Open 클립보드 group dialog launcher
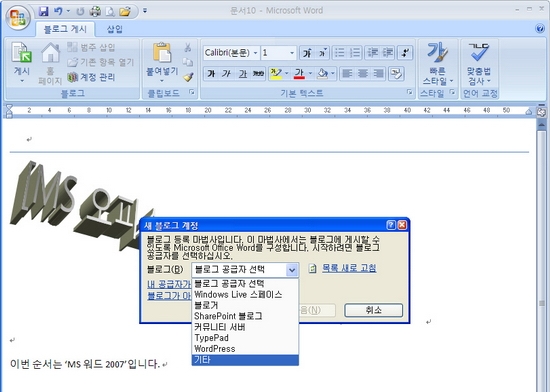This screenshot has width=550, height=392. click(192, 92)
